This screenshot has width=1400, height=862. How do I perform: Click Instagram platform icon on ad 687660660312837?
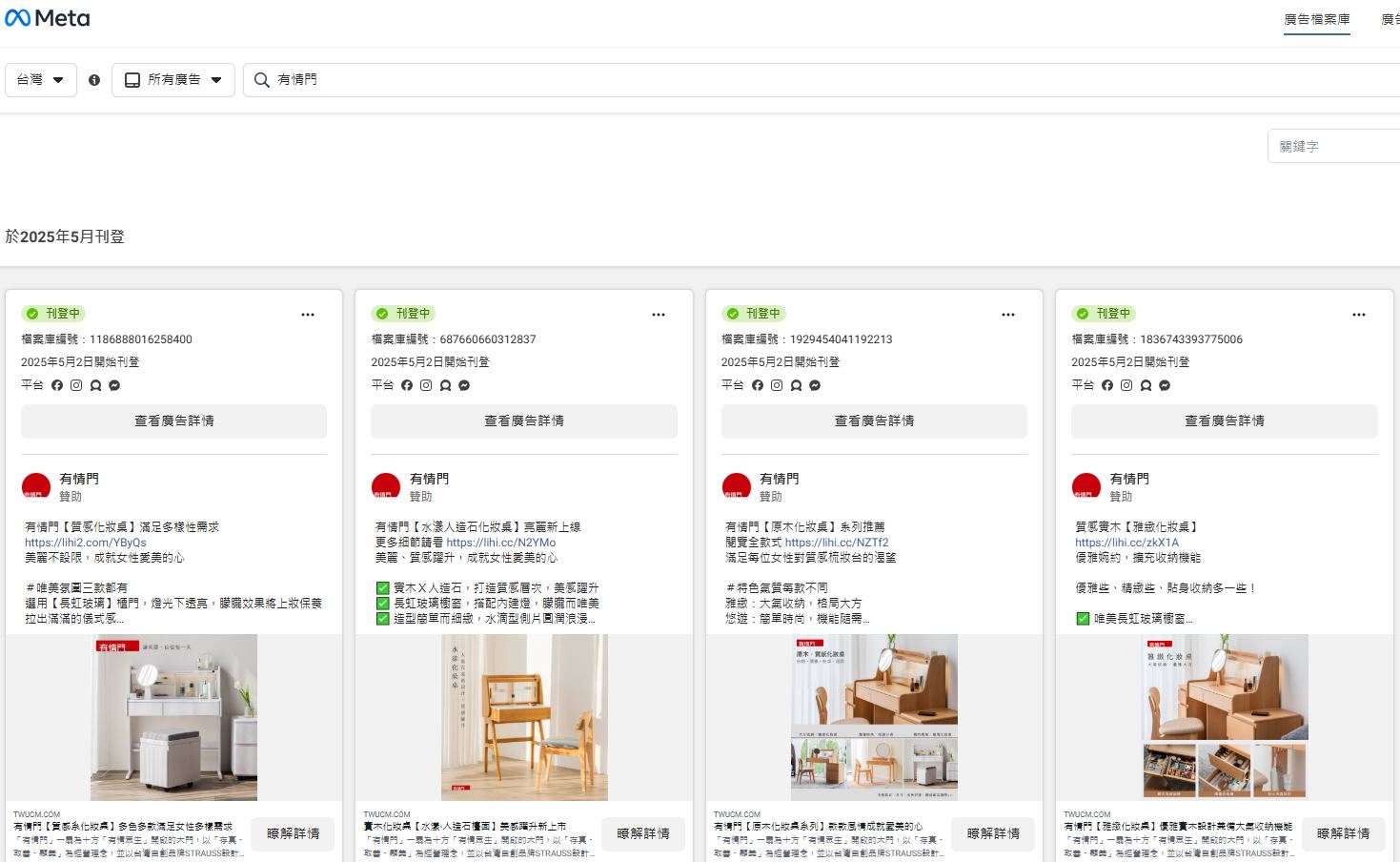[426, 385]
